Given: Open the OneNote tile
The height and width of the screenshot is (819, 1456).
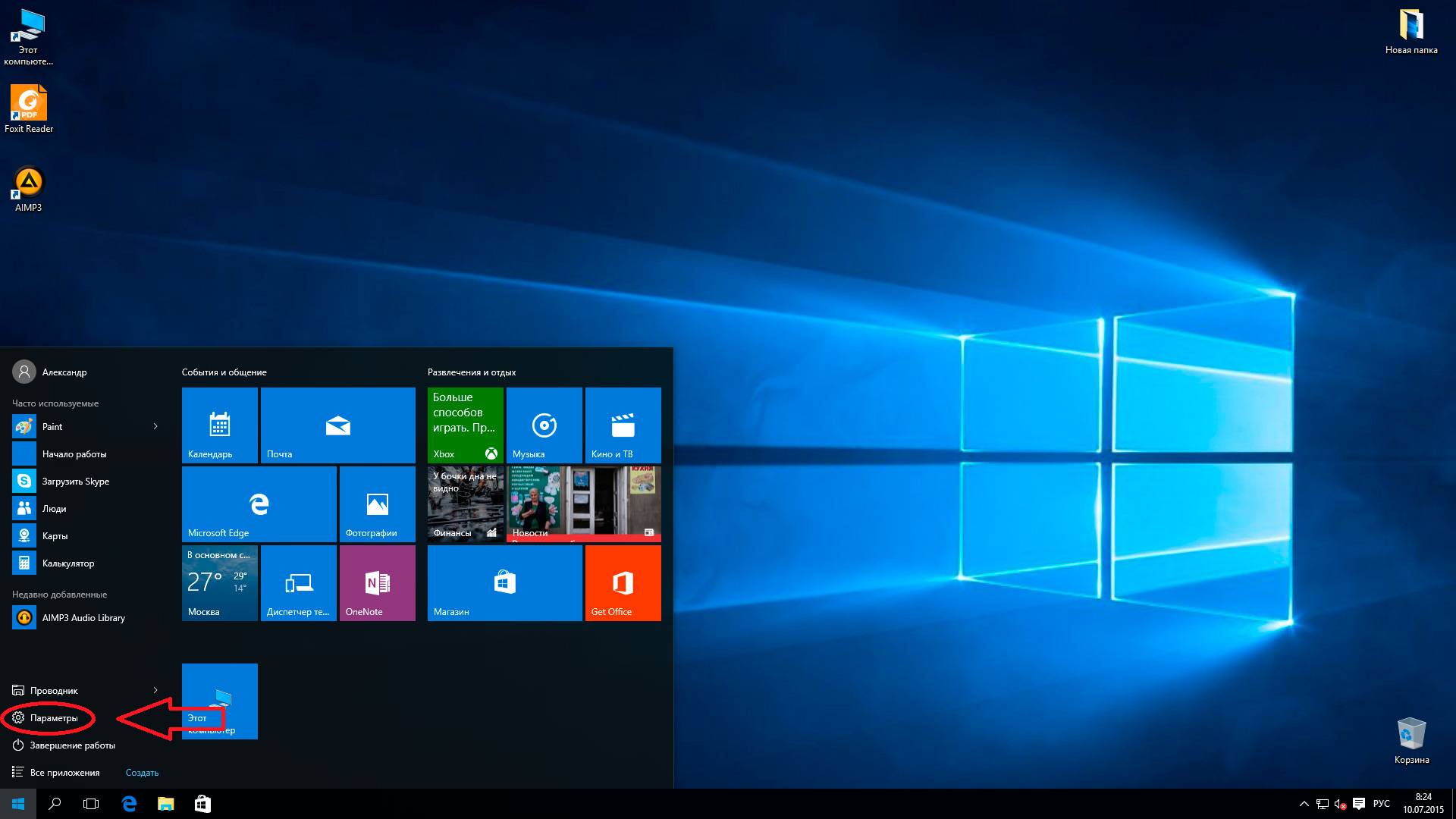Looking at the screenshot, I should click(377, 582).
